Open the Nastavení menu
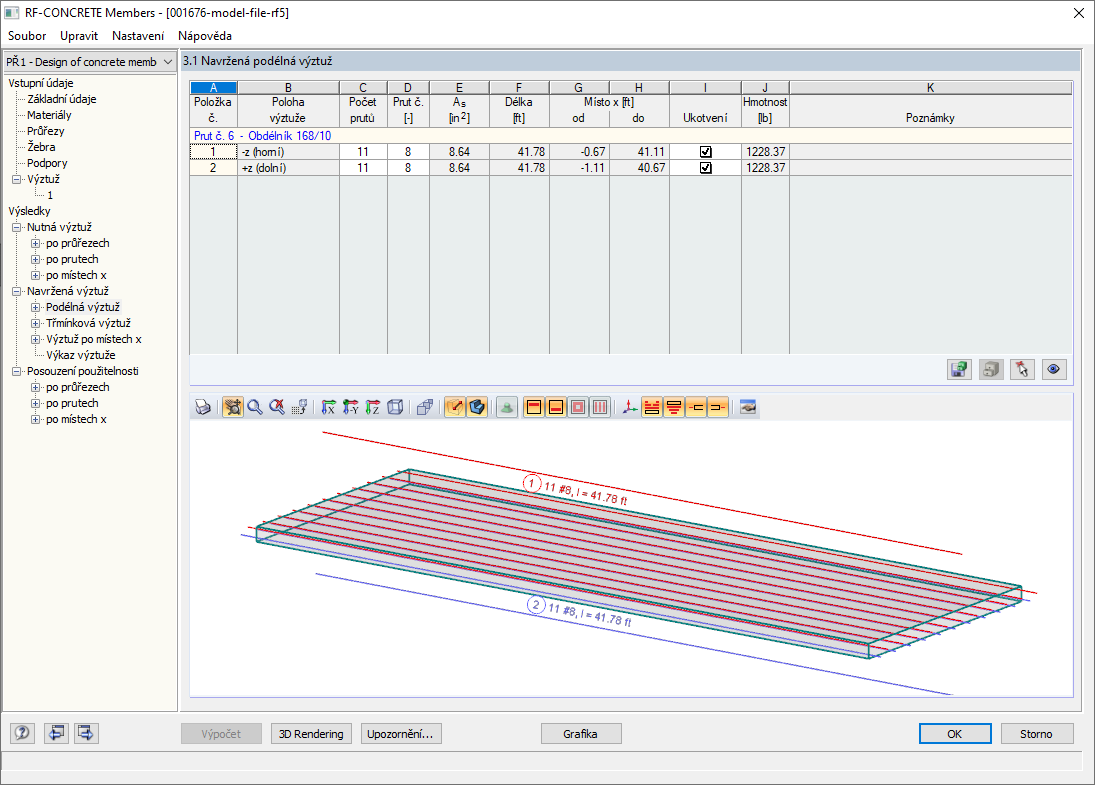The height and width of the screenshot is (785, 1095). click(138, 36)
